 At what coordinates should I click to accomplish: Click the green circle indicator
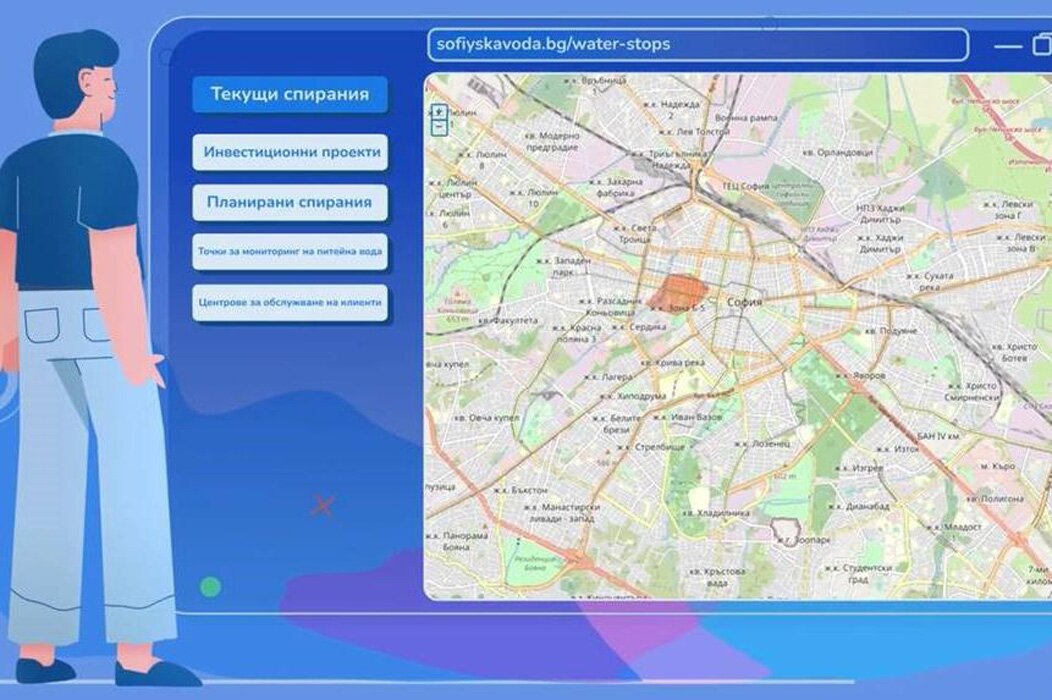click(x=210, y=587)
